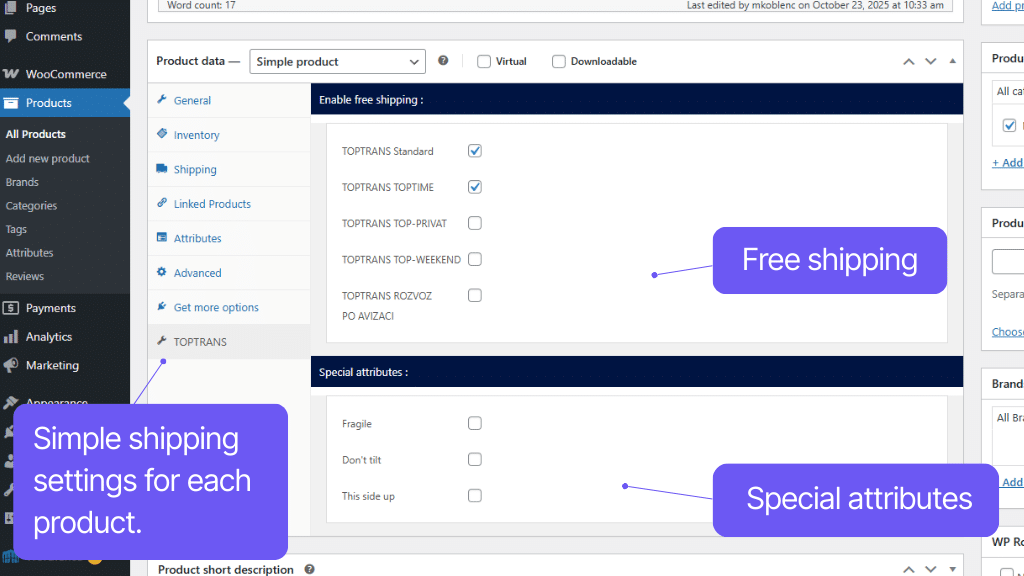1024x576 pixels.
Task: Open Add new product submenu item
Action: (x=48, y=158)
